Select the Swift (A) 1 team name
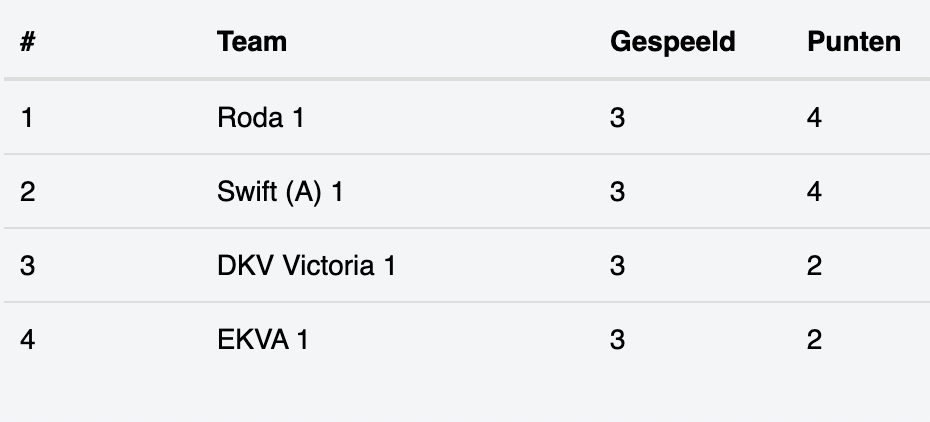The image size is (930, 422). point(280,192)
